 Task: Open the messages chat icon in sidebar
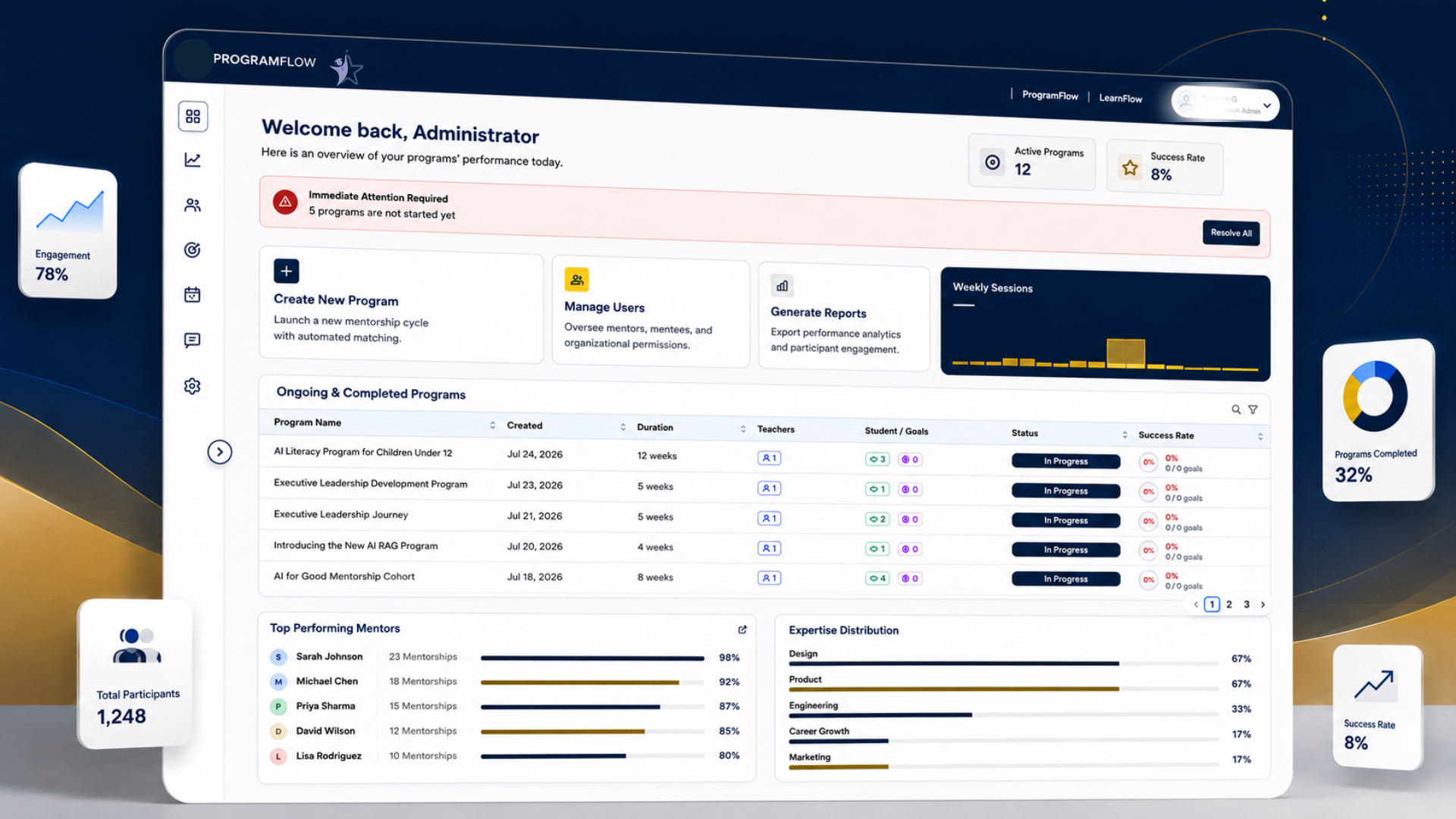click(193, 340)
